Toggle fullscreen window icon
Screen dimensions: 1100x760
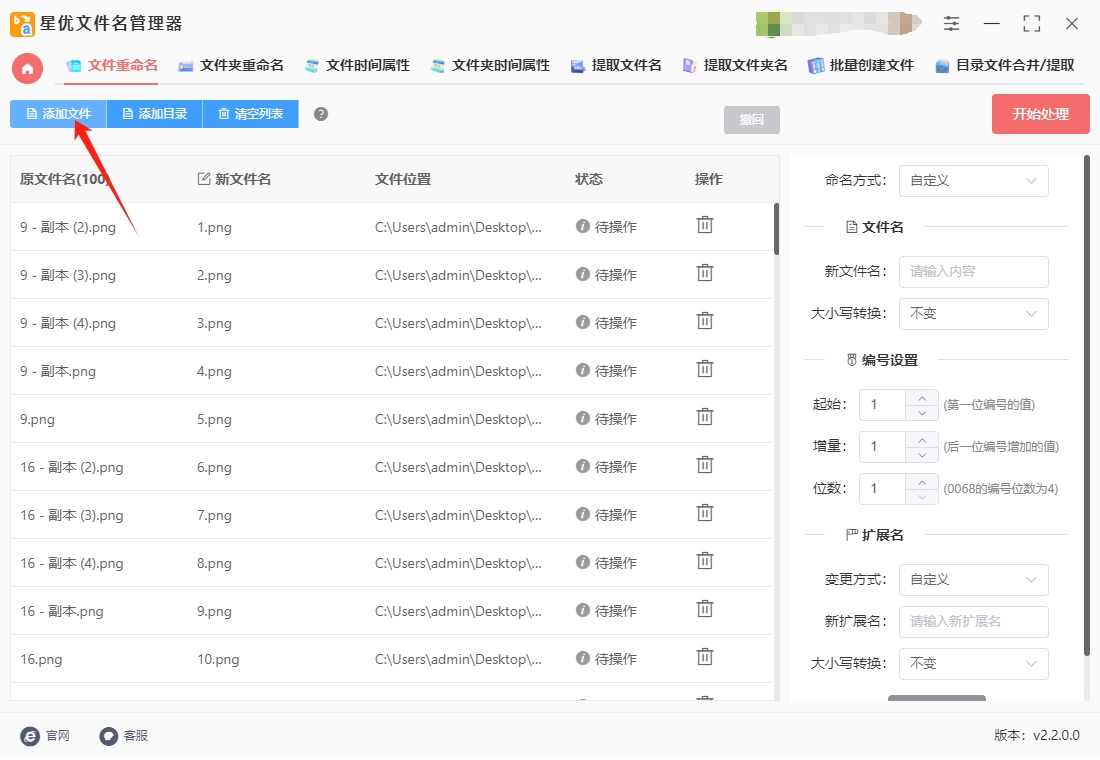coord(1031,23)
